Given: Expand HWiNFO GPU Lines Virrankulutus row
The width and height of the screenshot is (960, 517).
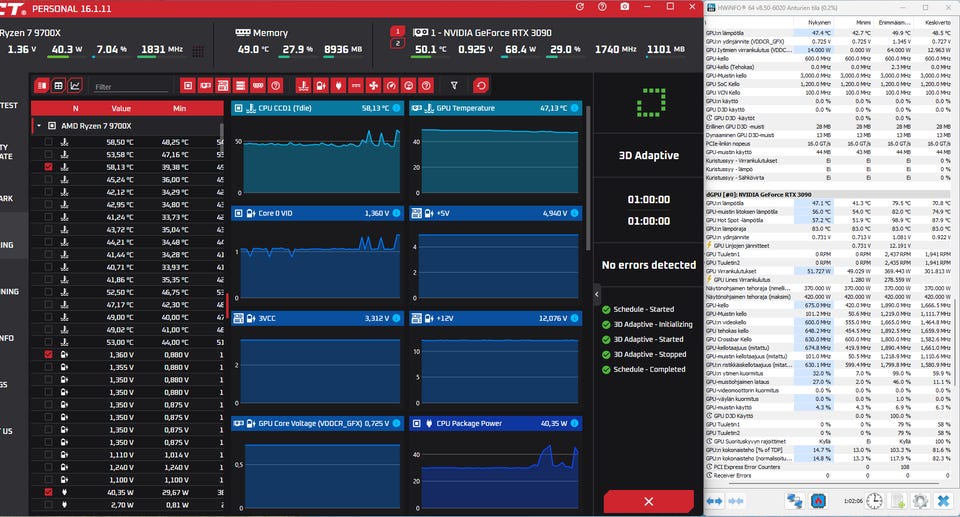Looking at the screenshot, I should (x=710, y=279).
